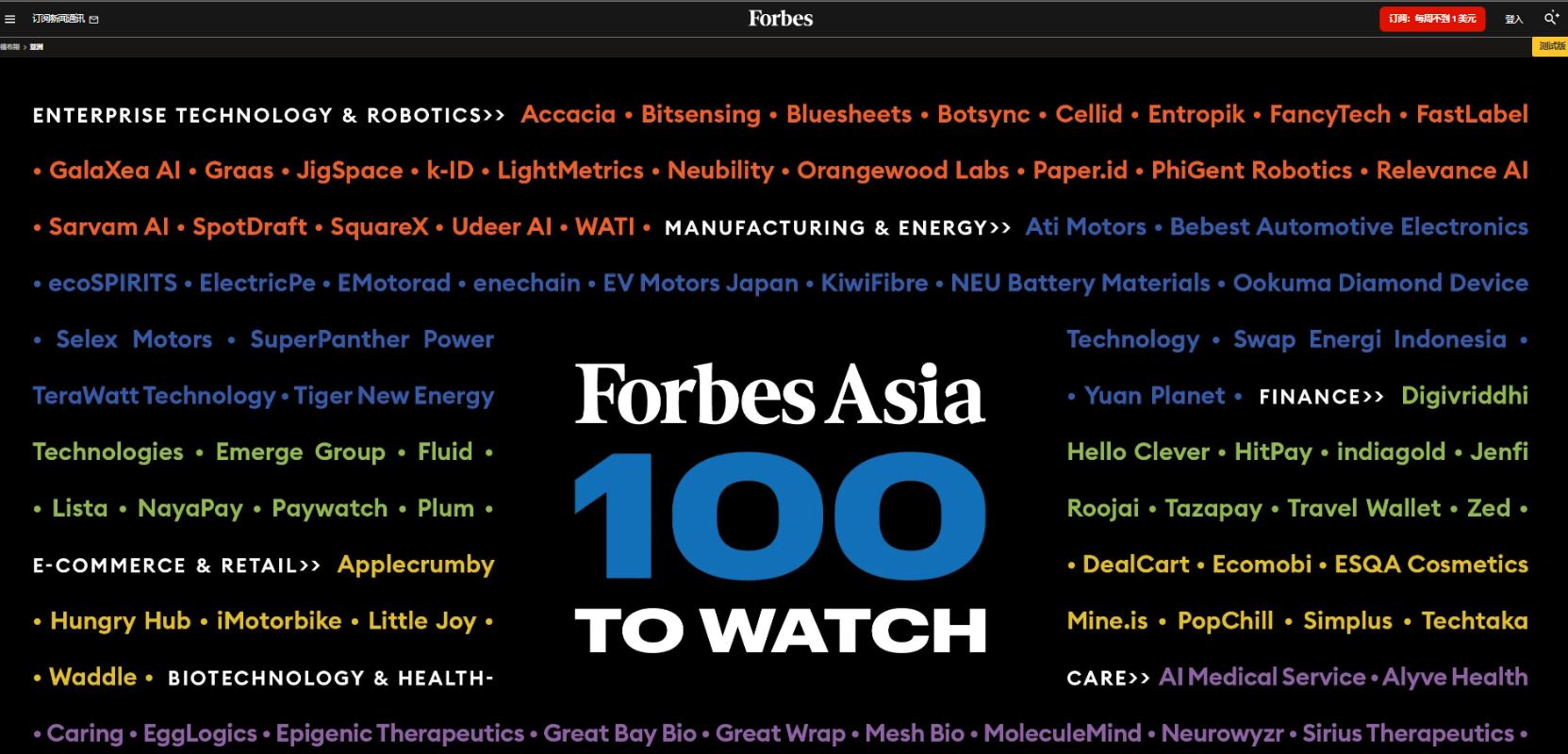Screen dimensions: 1568x754
Task: Click the red 订阅 subscribe button
Action: pos(1431,19)
